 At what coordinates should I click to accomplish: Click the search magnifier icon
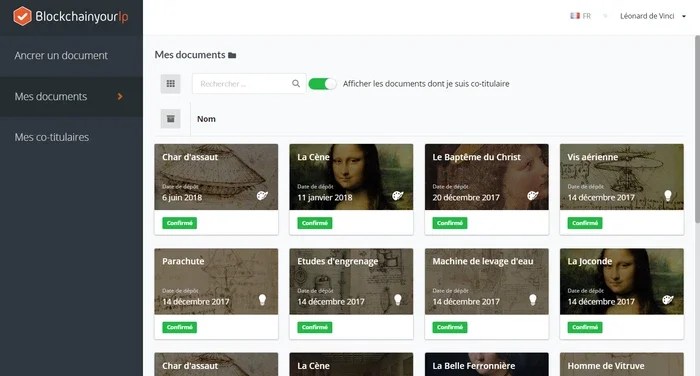click(x=296, y=84)
